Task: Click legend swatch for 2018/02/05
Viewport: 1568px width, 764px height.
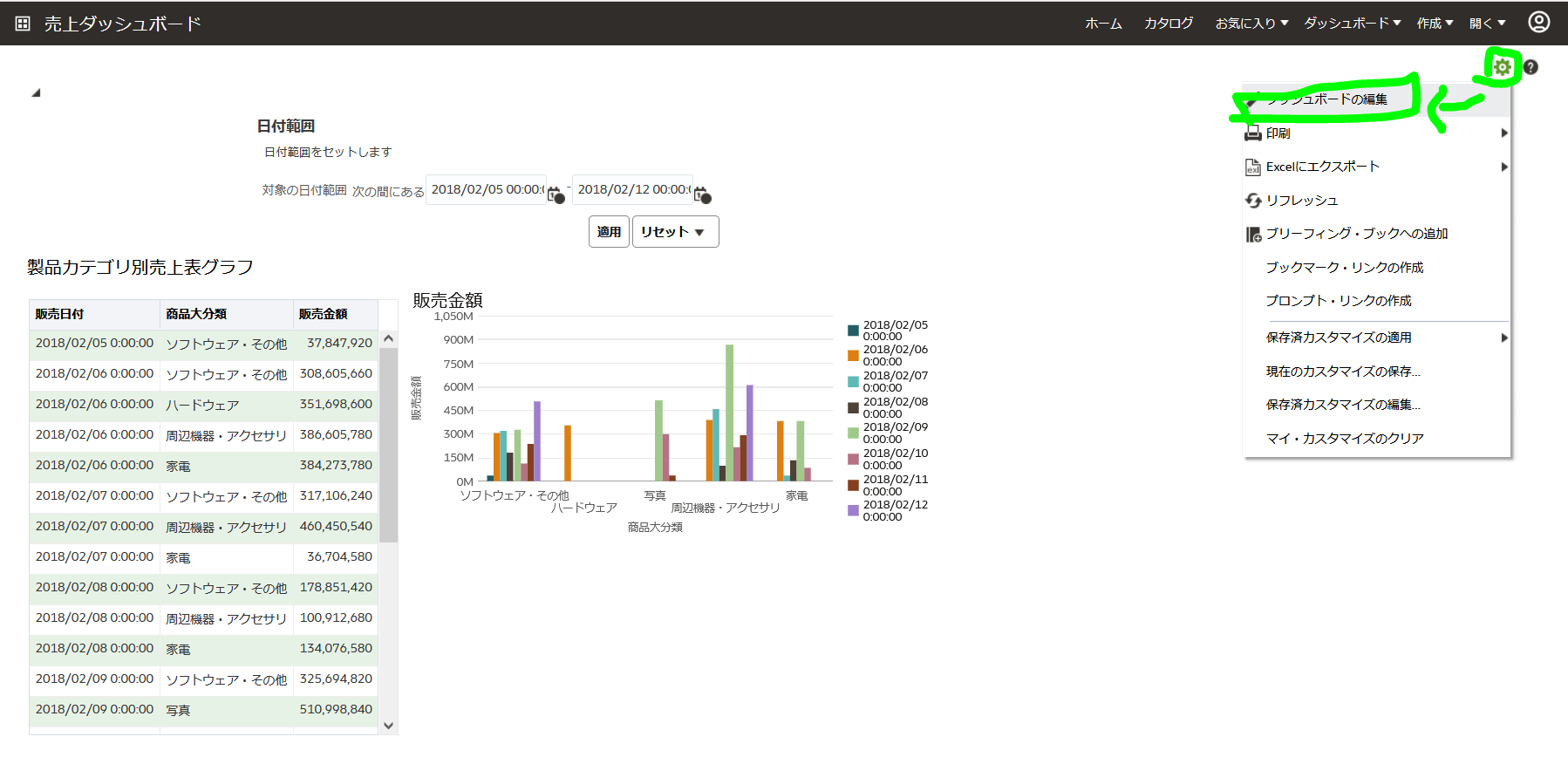Action: [x=853, y=331]
